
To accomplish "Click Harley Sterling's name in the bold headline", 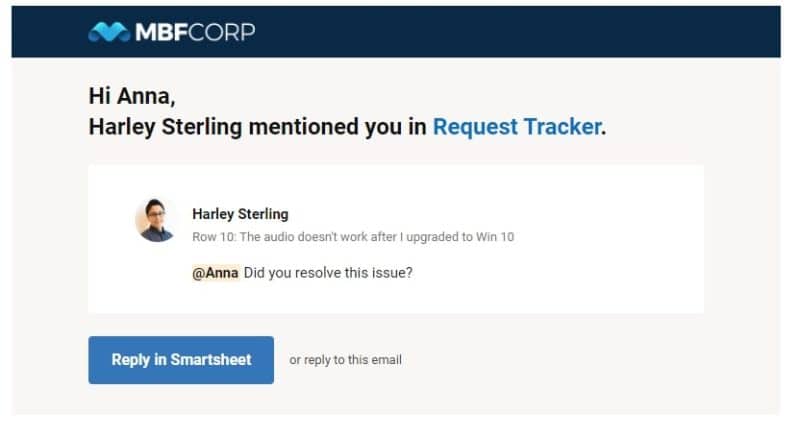I will [x=165, y=127].
